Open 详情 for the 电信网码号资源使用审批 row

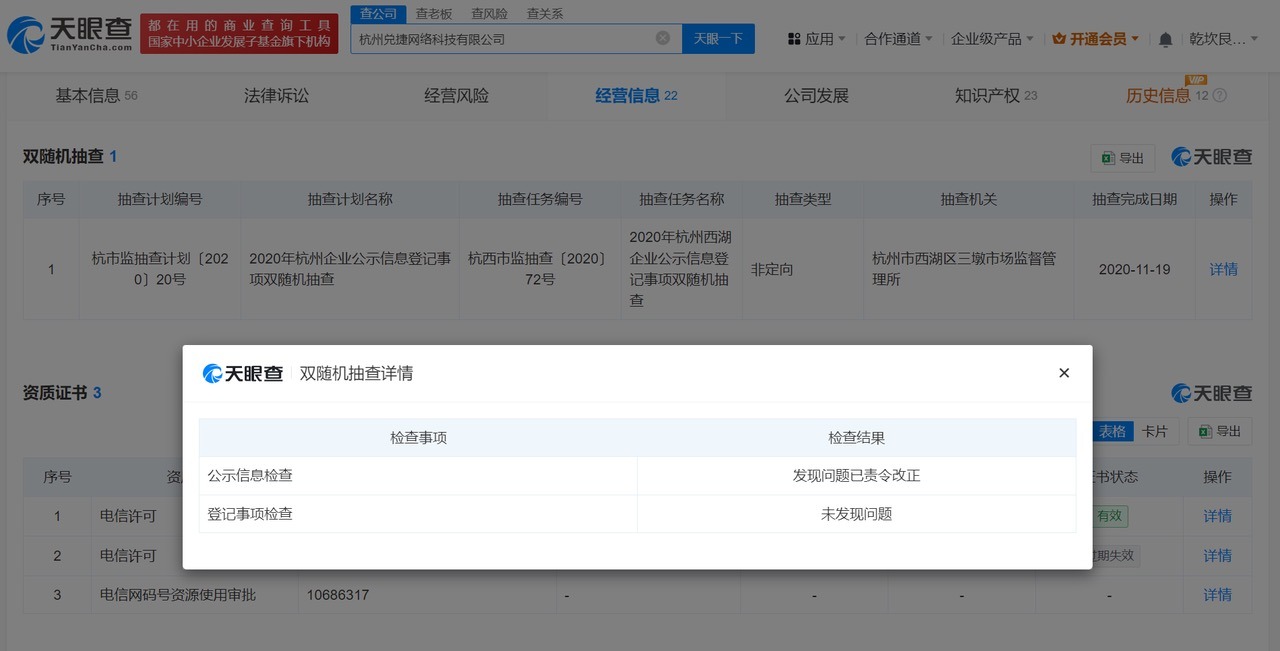(x=1217, y=594)
